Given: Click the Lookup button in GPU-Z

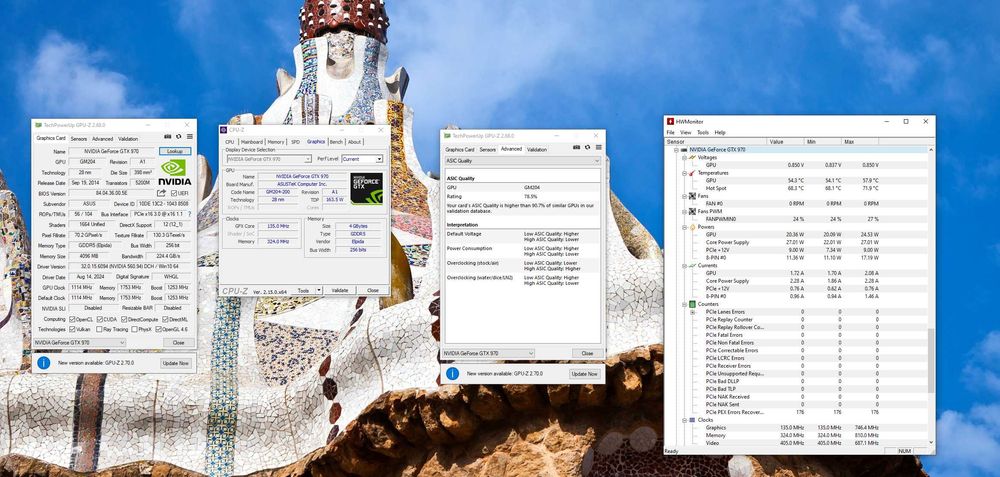Looking at the screenshot, I should 175,152.
